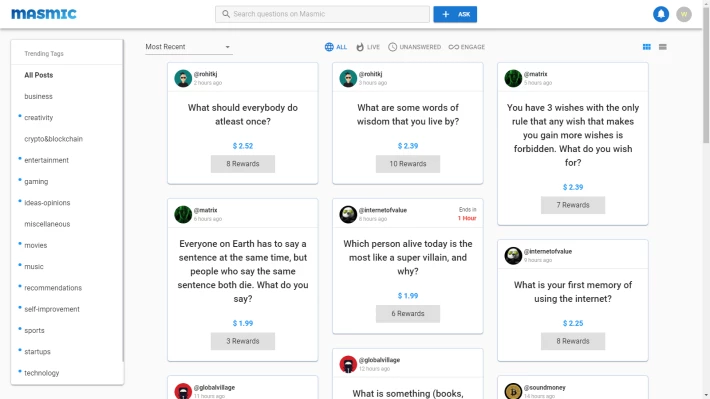Open question 'Everyone on Earth has to say'

(243, 271)
